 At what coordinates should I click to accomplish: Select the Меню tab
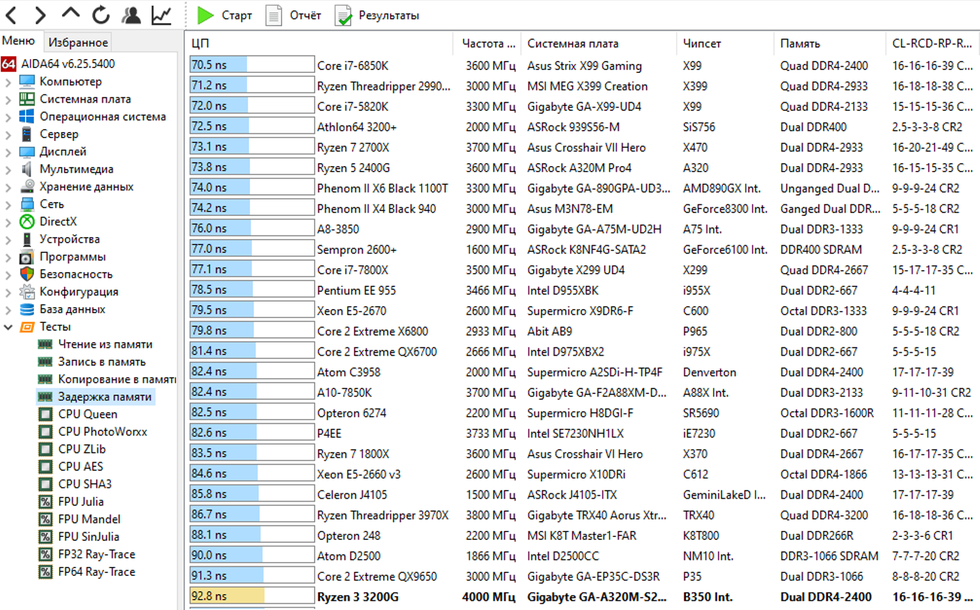click(19, 41)
